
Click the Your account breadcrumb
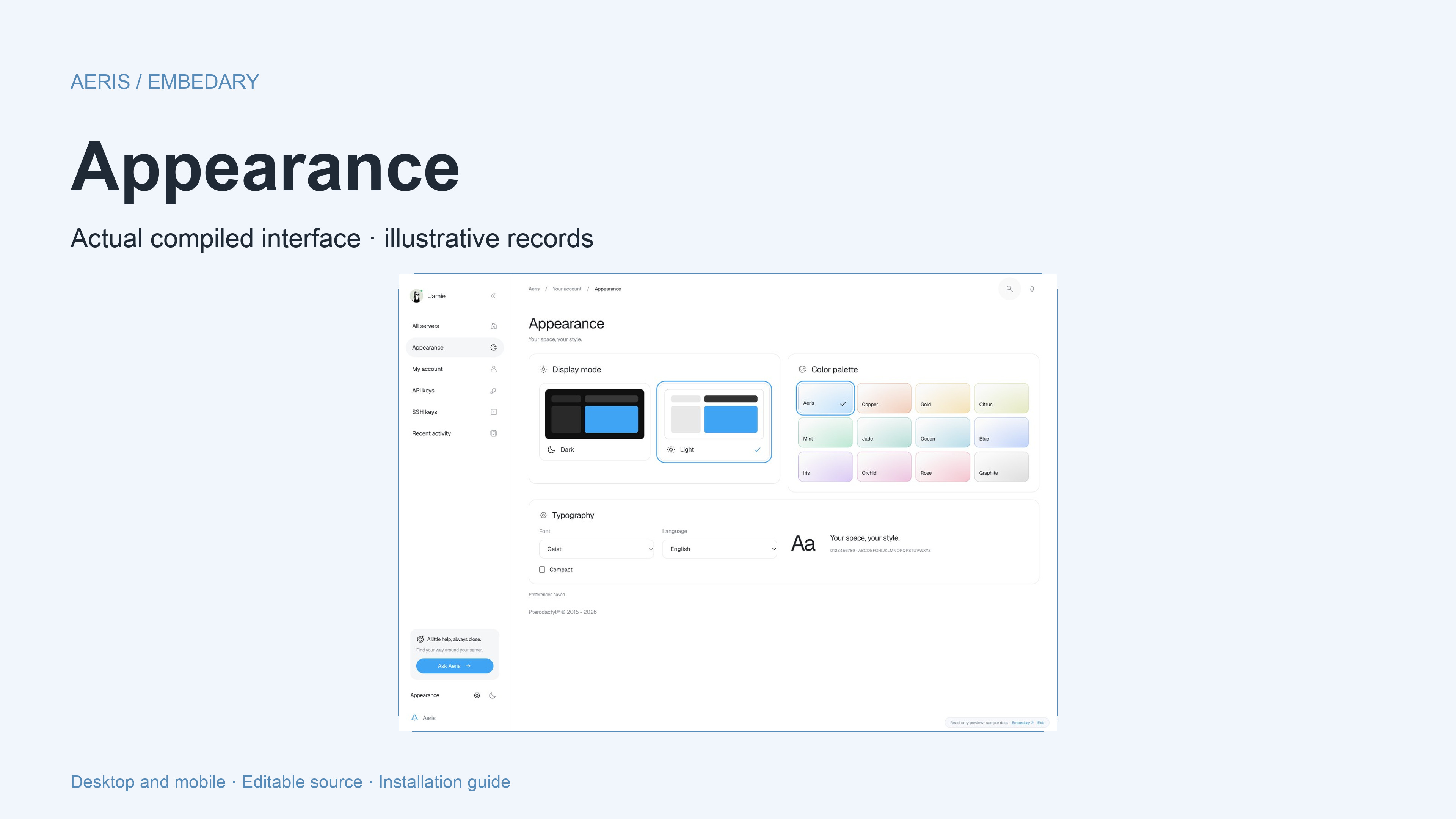click(x=566, y=289)
